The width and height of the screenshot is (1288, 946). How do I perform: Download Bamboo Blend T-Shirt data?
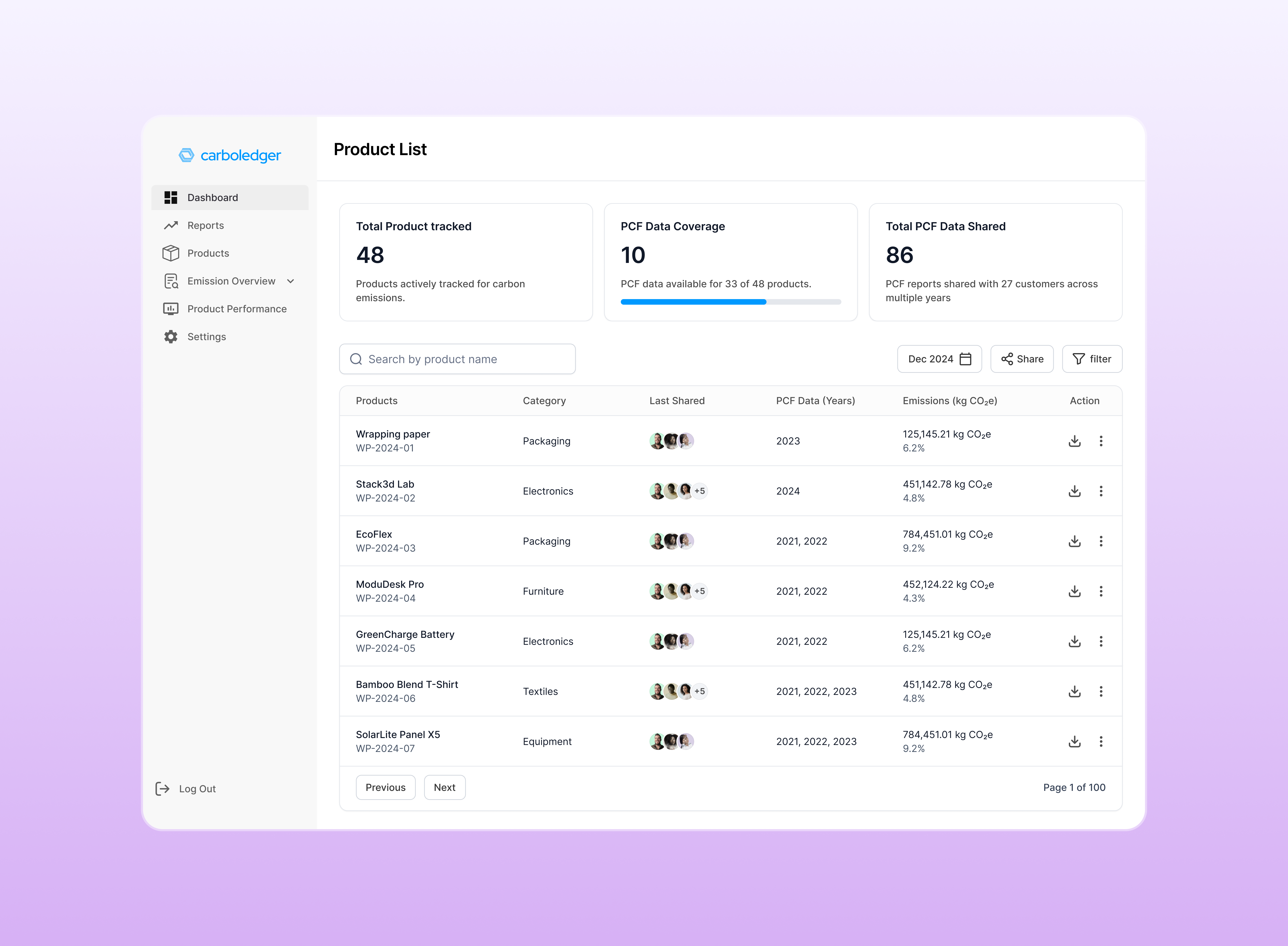tap(1074, 691)
